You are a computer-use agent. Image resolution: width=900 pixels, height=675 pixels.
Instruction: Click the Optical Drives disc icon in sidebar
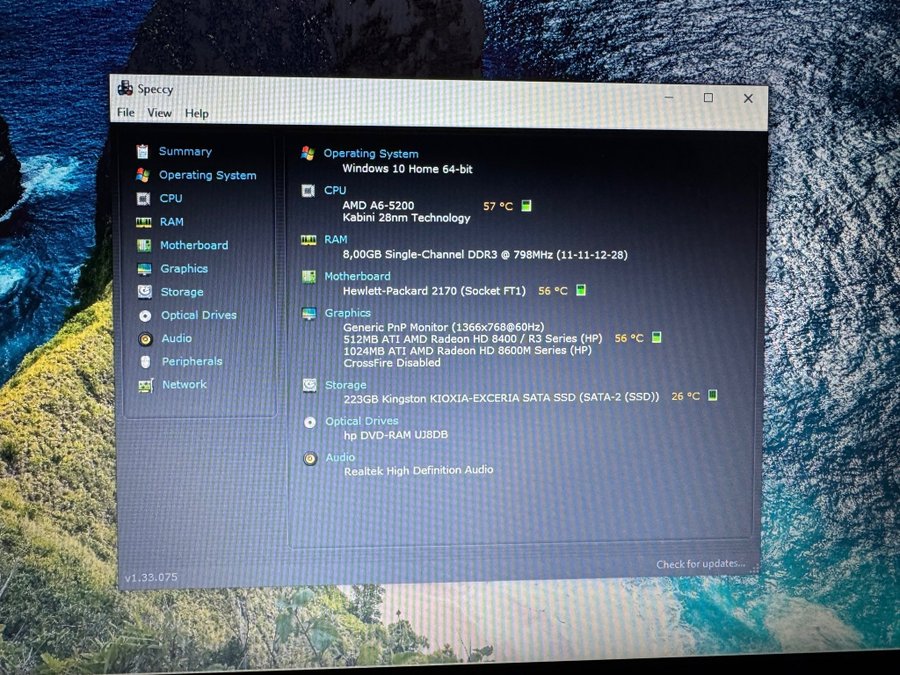[145, 316]
